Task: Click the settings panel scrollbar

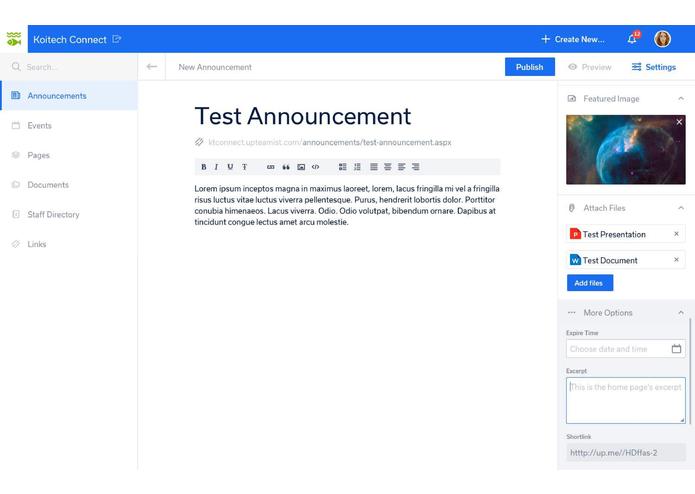Action: pyautogui.click(x=690, y=370)
